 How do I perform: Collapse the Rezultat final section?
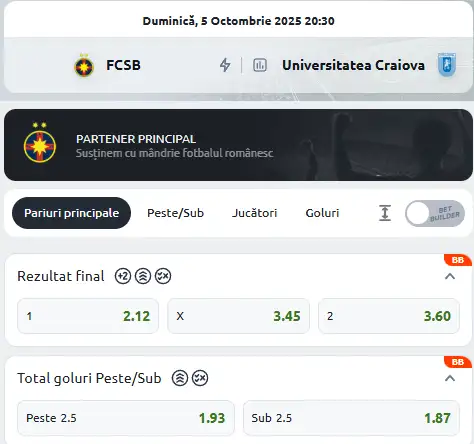click(450, 276)
